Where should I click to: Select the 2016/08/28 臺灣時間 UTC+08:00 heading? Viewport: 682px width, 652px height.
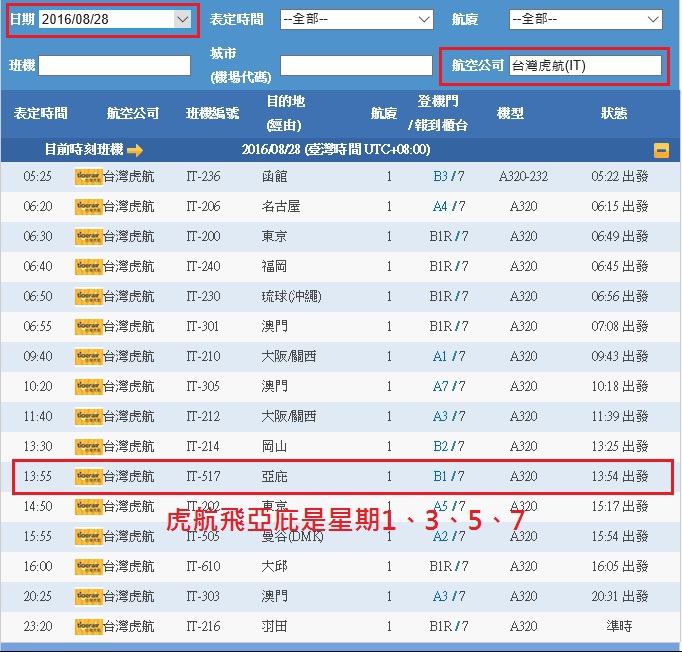tap(336, 150)
